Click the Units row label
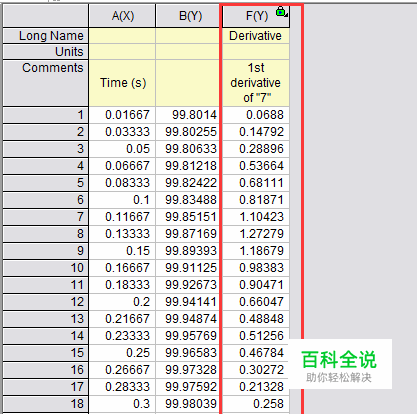The height and width of the screenshot is (414, 417). 46,52
